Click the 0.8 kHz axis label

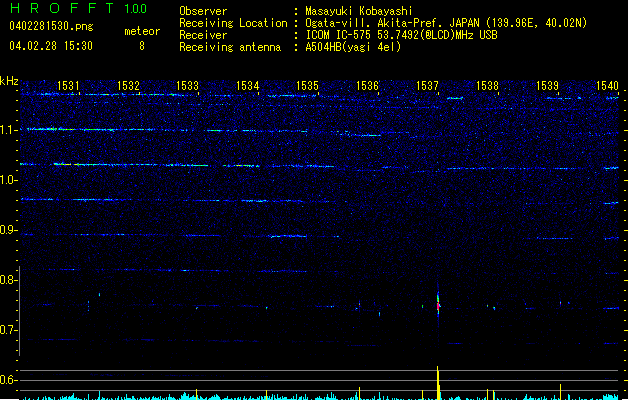click(x=8, y=280)
